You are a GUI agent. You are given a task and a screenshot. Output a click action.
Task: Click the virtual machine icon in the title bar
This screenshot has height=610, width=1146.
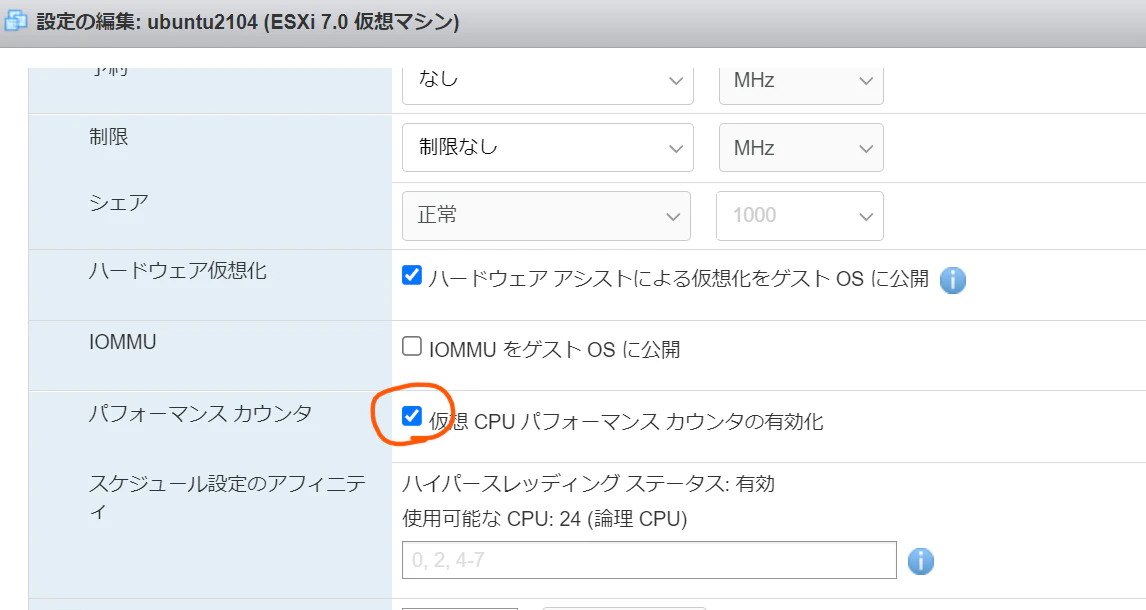tap(16, 21)
